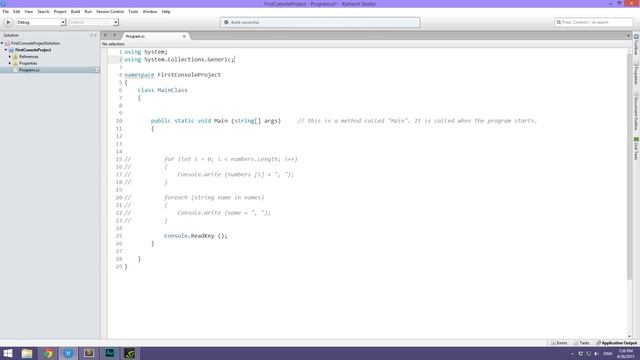640x360 pixels.
Task: Open the Unit Tests side pad
Action: pos(636,149)
